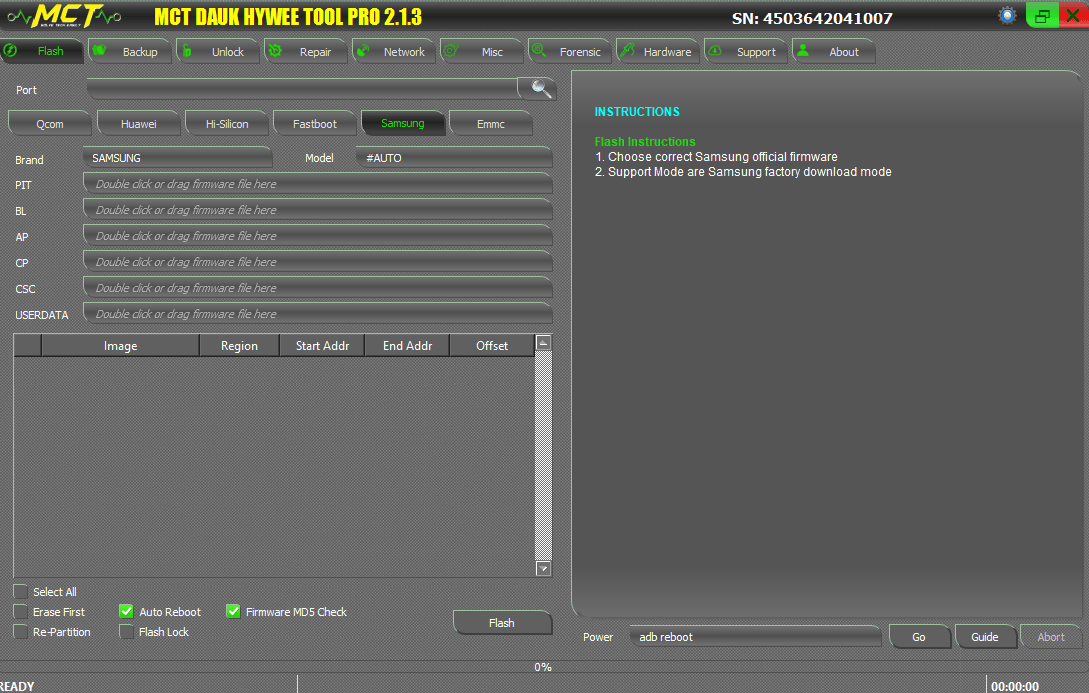The height and width of the screenshot is (693, 1089).
Task: Click the Guide button
Action: (x=986, y=636)
